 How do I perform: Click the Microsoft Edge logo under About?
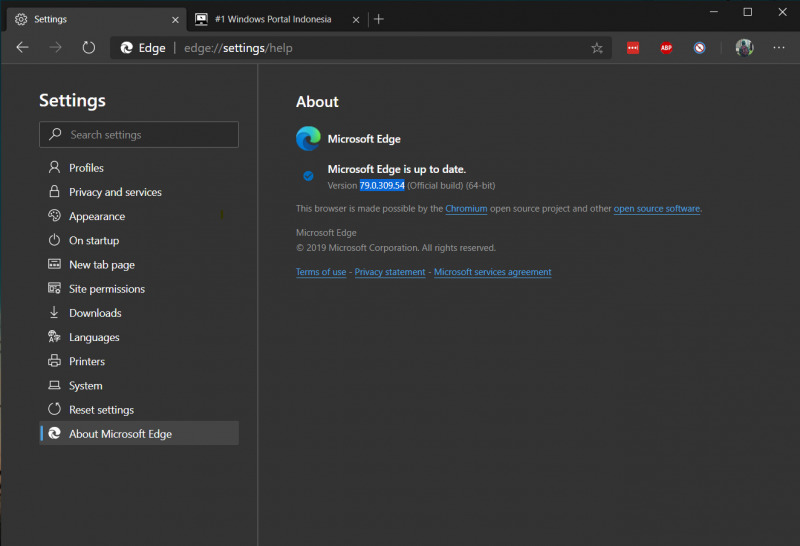(308, 139)
